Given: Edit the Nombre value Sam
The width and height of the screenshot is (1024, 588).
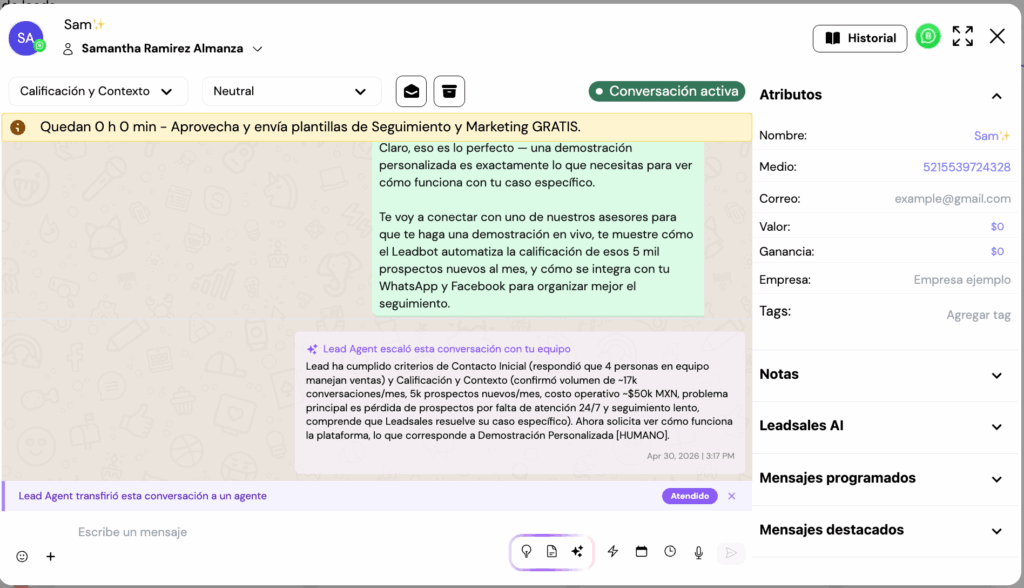Looking at the screenshot, I should tap(991, 136).
